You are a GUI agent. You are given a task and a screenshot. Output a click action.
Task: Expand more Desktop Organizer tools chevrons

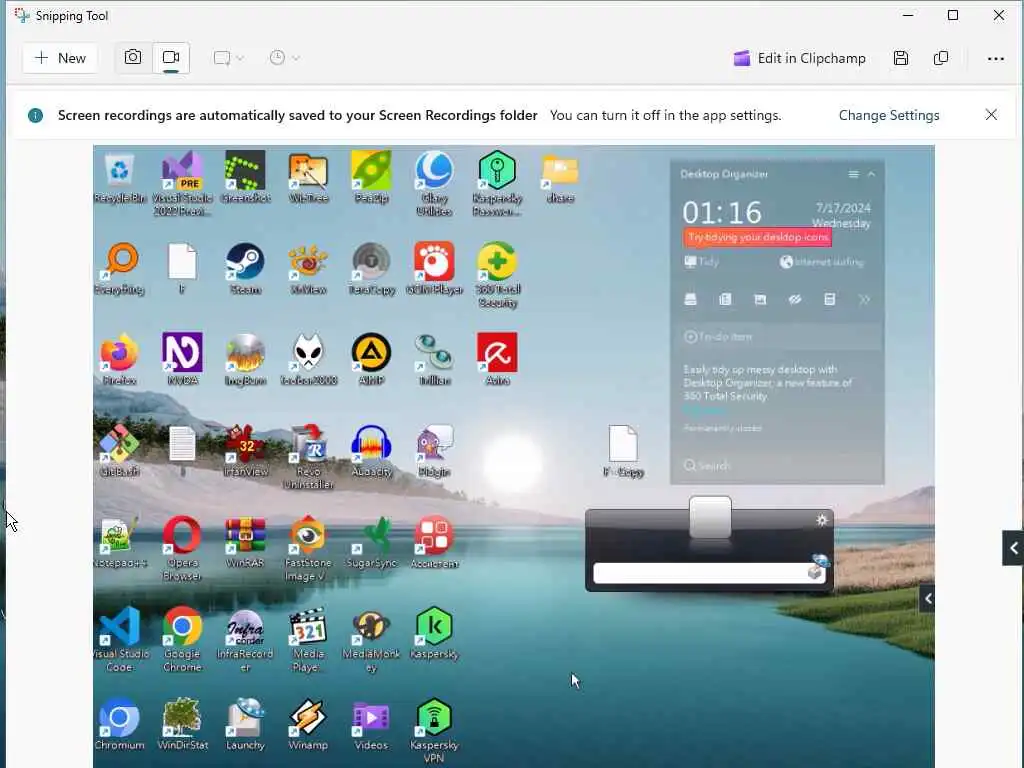click(x=864, y=300)
